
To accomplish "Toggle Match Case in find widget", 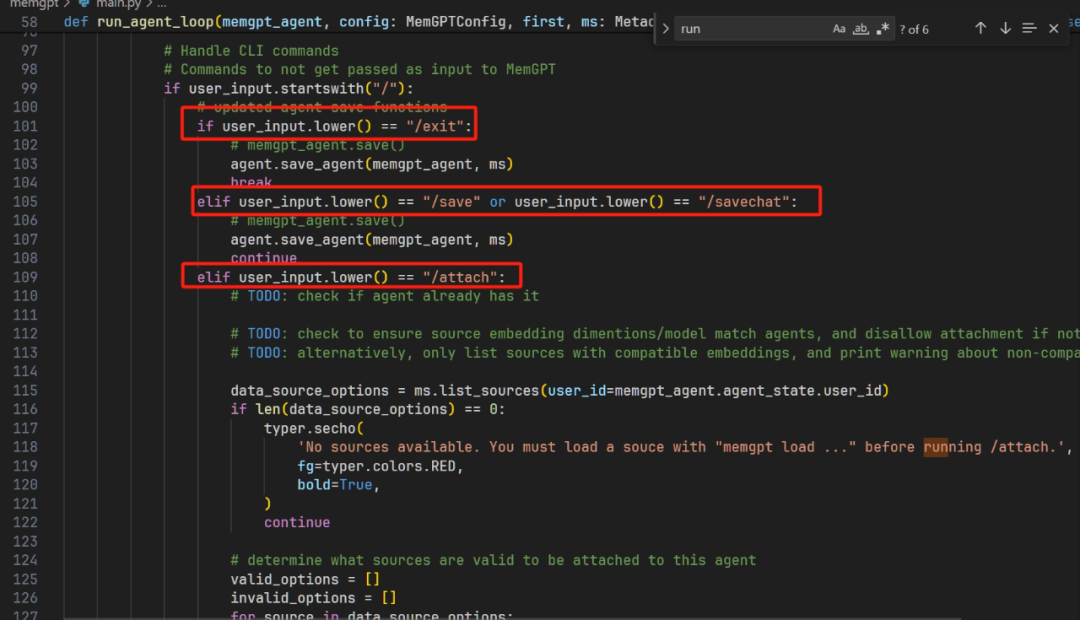I will click(839, 29).
